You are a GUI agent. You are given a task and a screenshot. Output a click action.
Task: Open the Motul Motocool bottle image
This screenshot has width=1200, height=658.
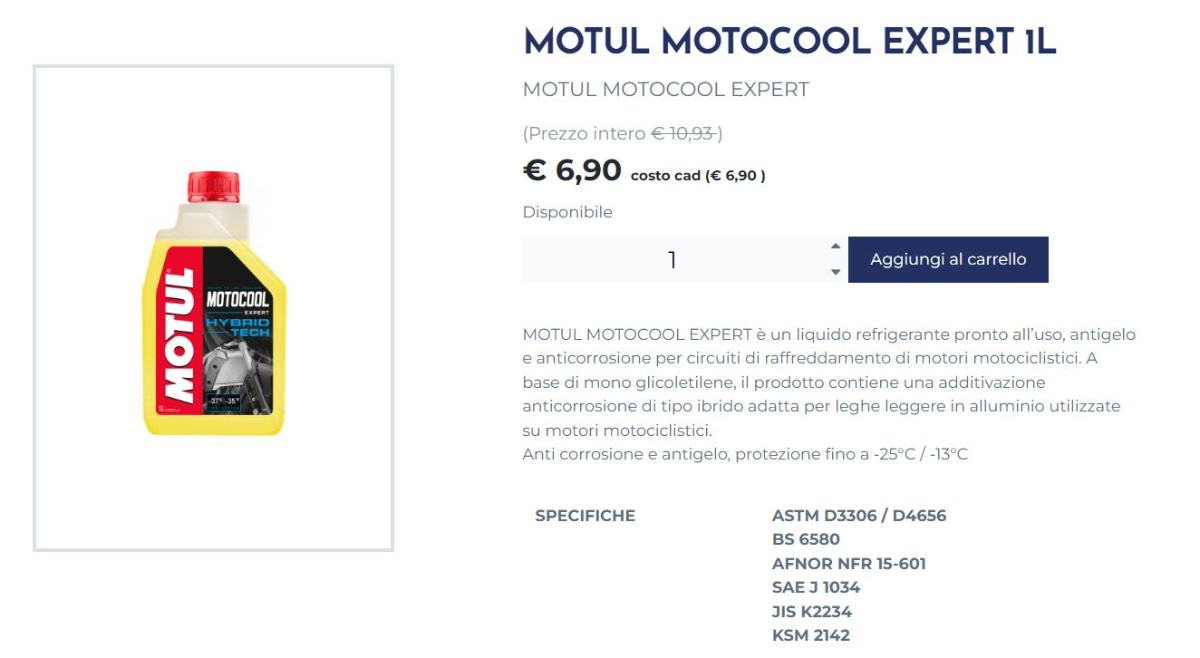tap(213, 308)
